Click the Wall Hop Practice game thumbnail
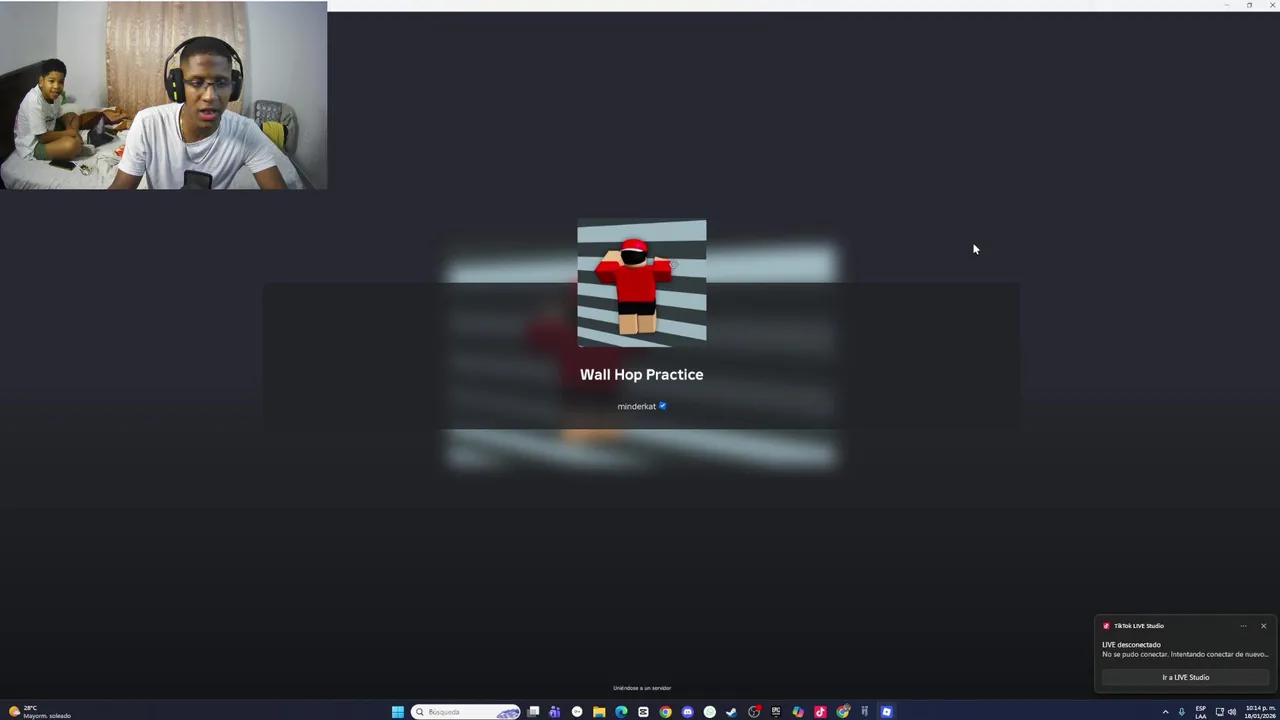1280x720 pixels. (x=641, y=283)
